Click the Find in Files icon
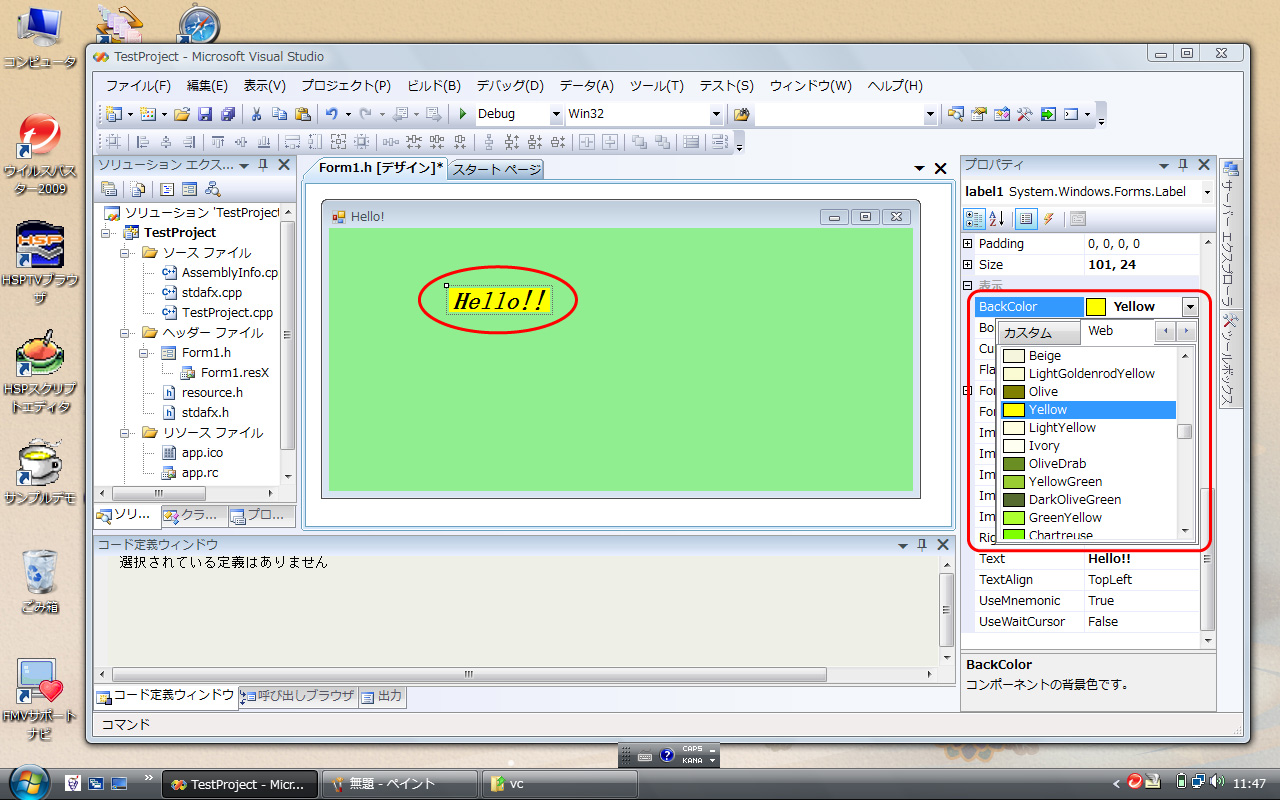This screenshot has height=800, width=1280. tap(741, 114)
